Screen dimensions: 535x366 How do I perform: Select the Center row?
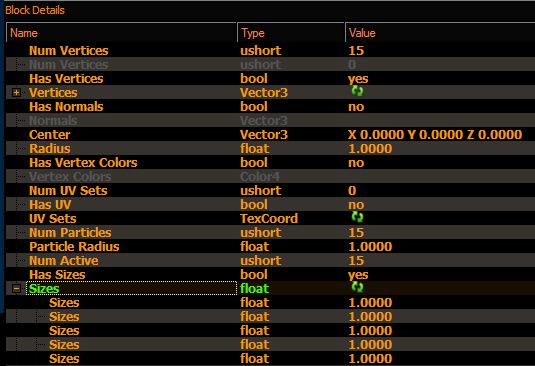(x=270, y=134)
